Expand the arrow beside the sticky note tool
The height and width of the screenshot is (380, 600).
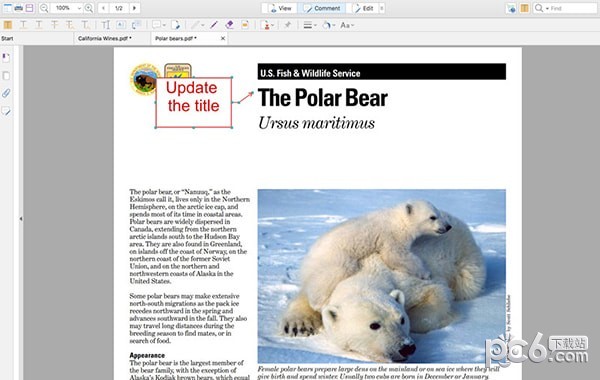(164, 26)
